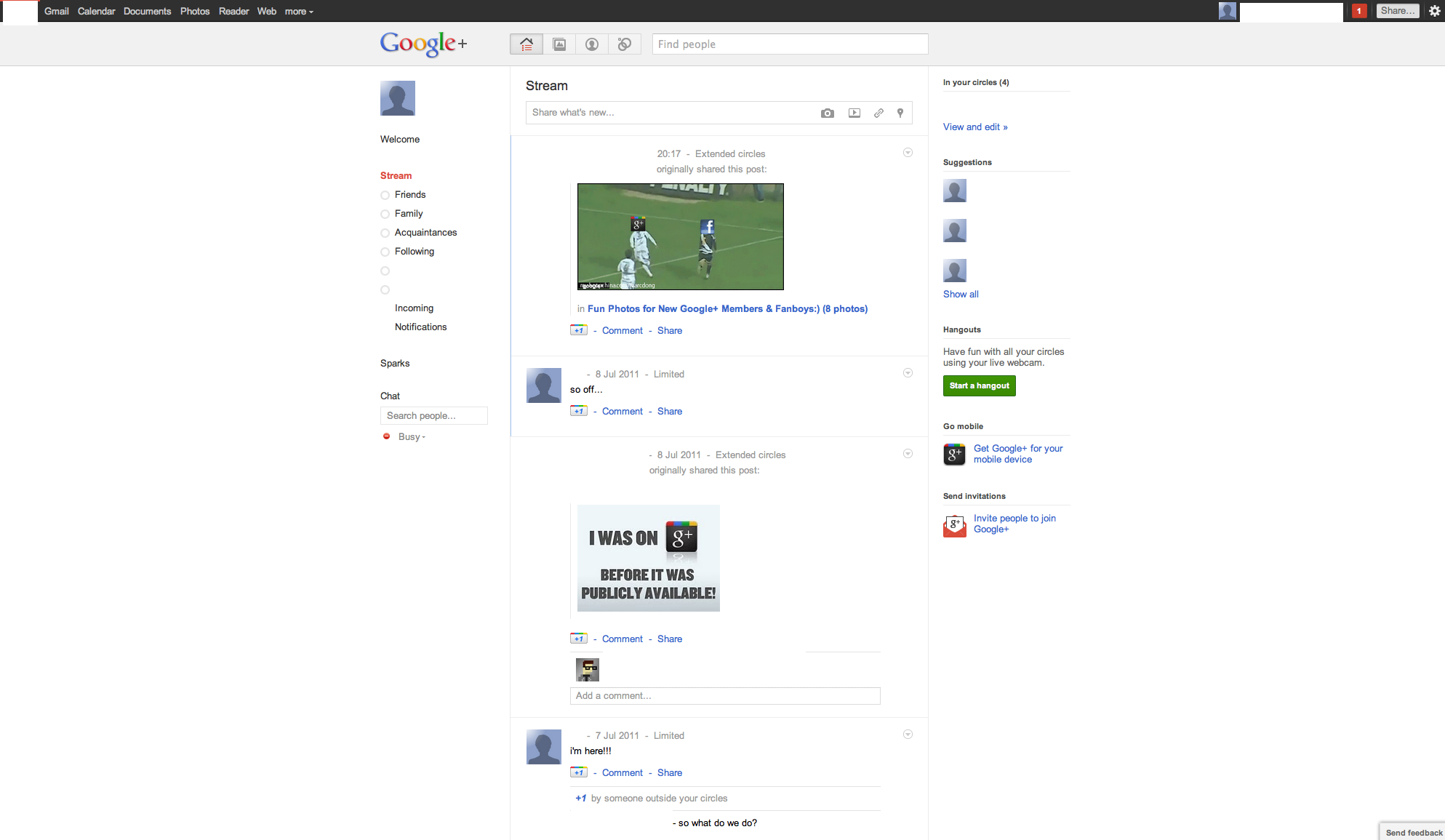Click Share on the "i'm here!!!" post
The width and height of the screenshot is (1445, 840).
pos(670,773)
